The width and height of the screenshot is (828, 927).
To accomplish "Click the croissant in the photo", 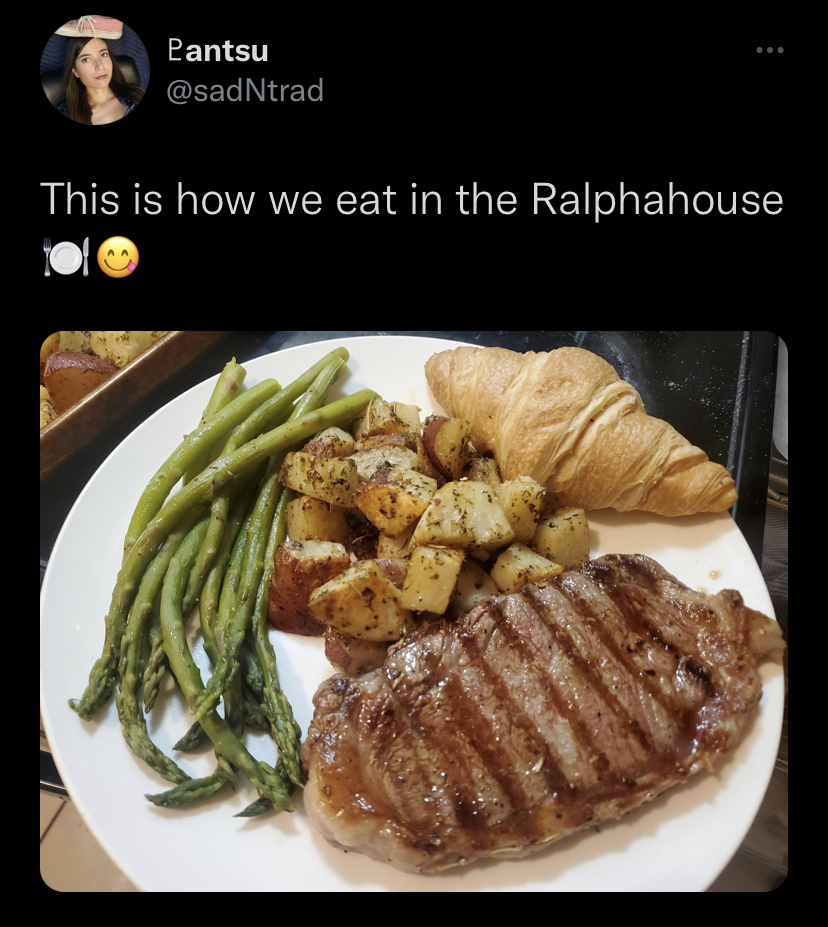I will click(579, 429).
